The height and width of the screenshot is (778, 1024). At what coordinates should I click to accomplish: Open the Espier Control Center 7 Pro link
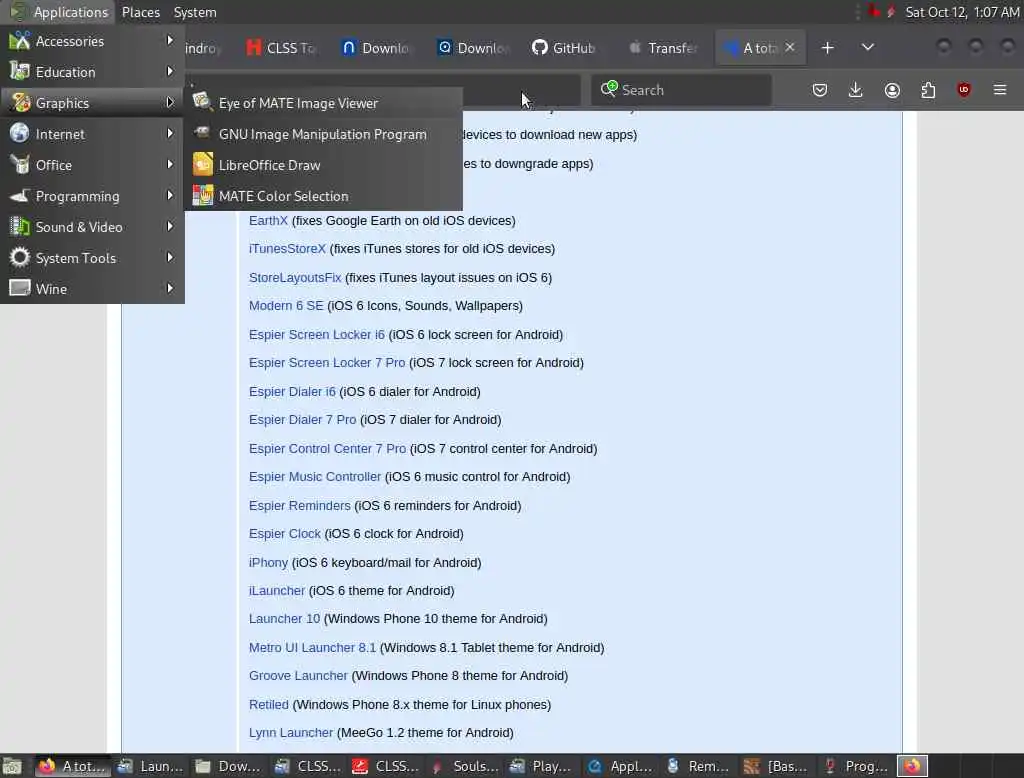coord(327,448)
